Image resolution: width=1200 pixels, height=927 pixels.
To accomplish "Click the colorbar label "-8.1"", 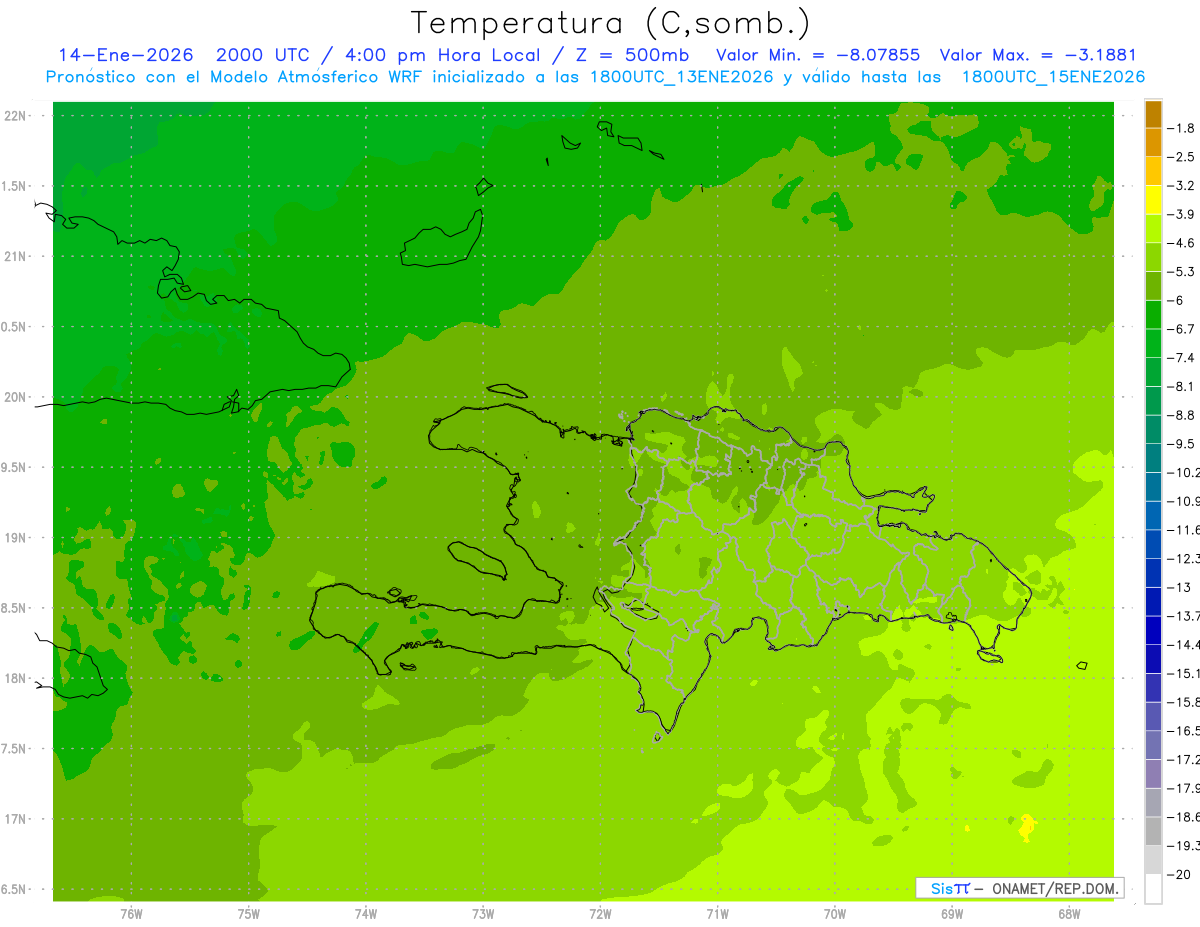I will tap(1182, 386).
